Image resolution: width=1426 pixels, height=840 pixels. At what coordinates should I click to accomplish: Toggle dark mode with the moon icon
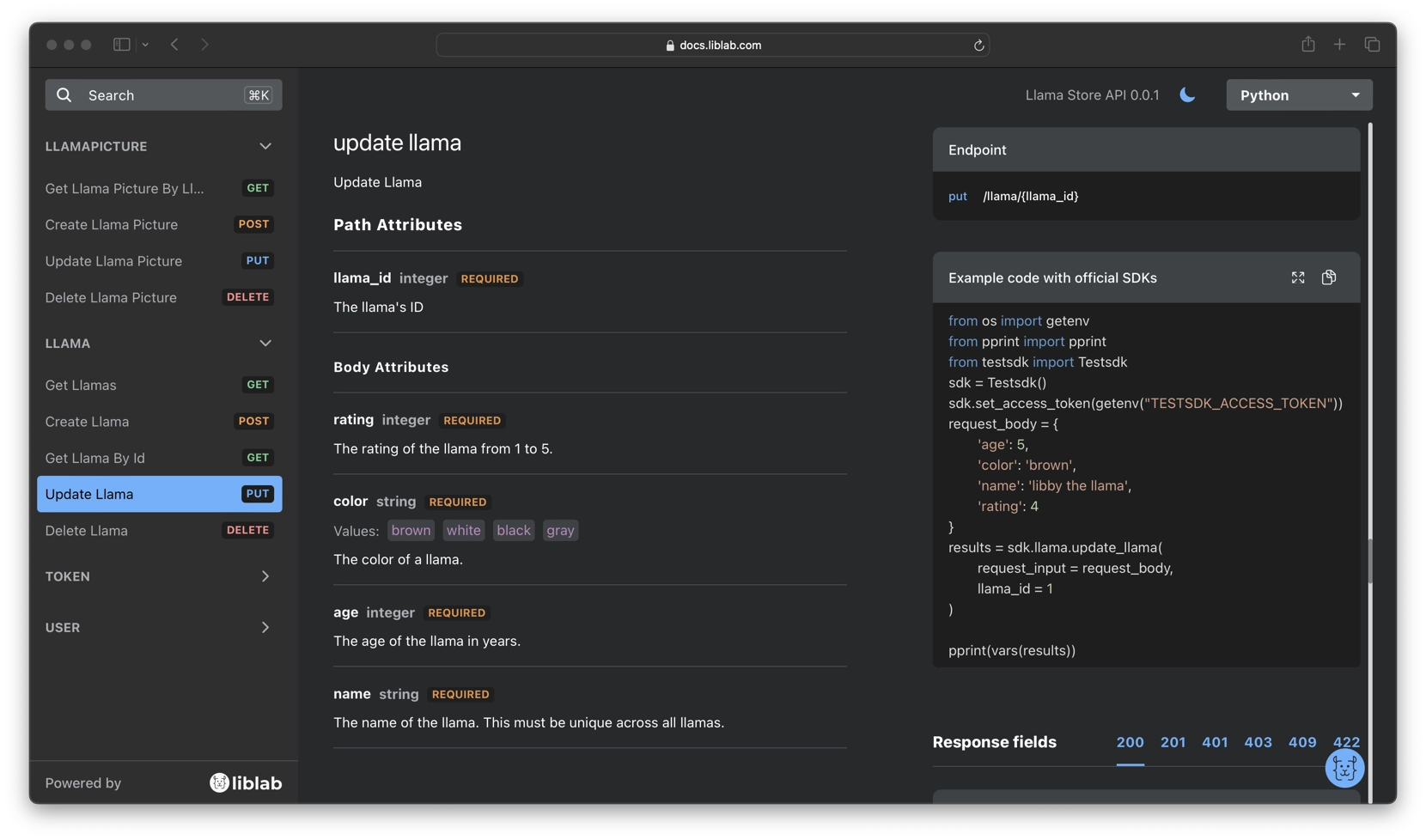(1186, 94)
